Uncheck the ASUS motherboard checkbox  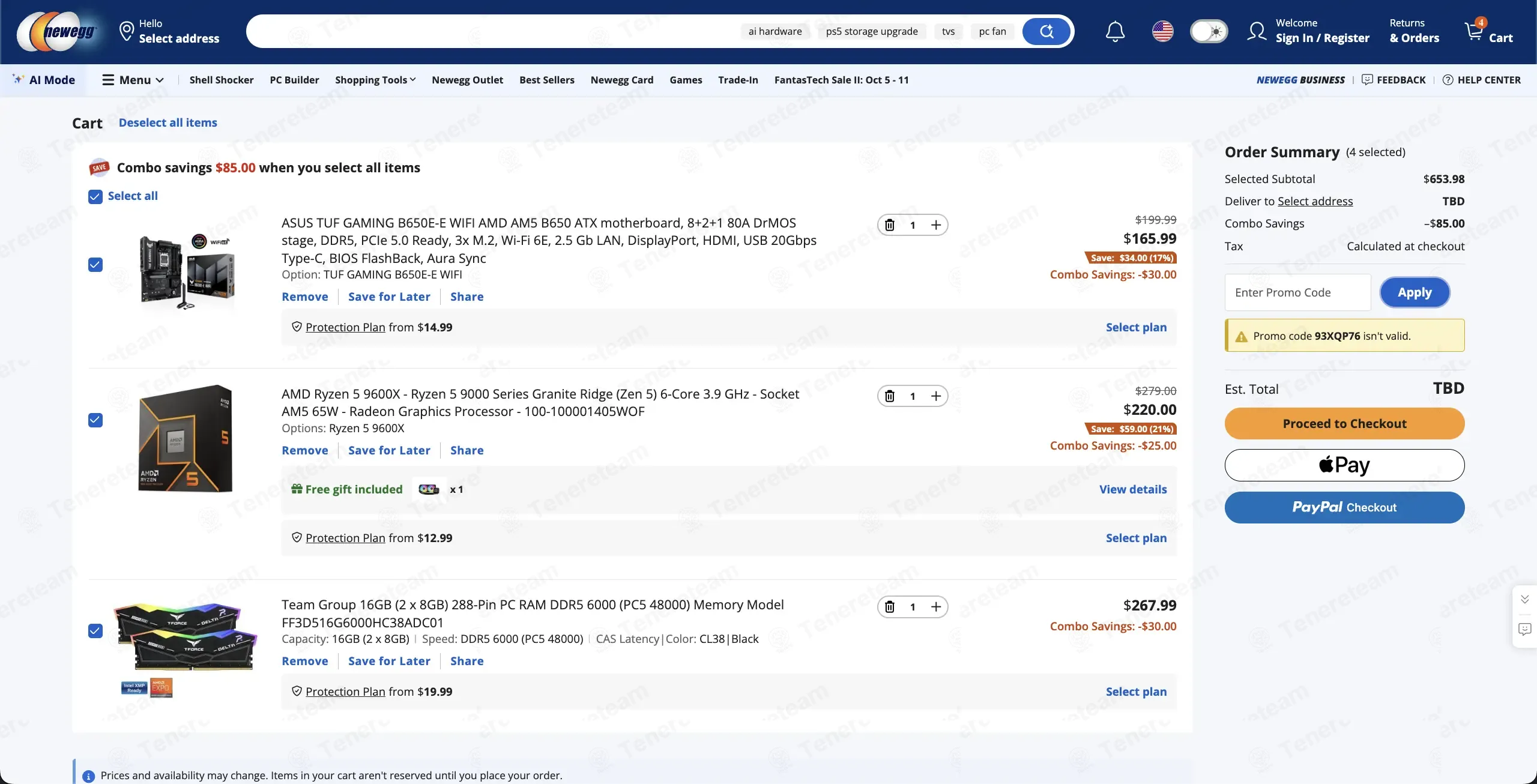tap(95, 265)
